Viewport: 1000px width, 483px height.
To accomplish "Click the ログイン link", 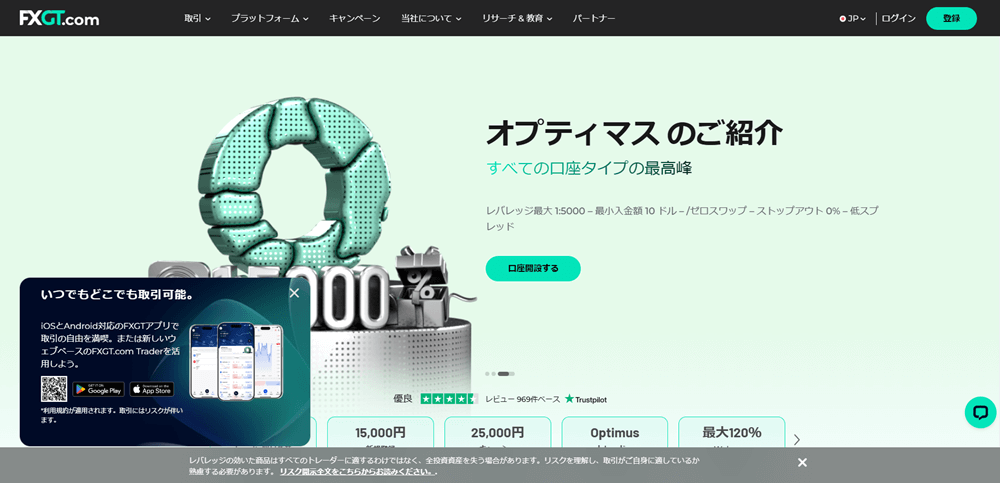I will 899,19.
